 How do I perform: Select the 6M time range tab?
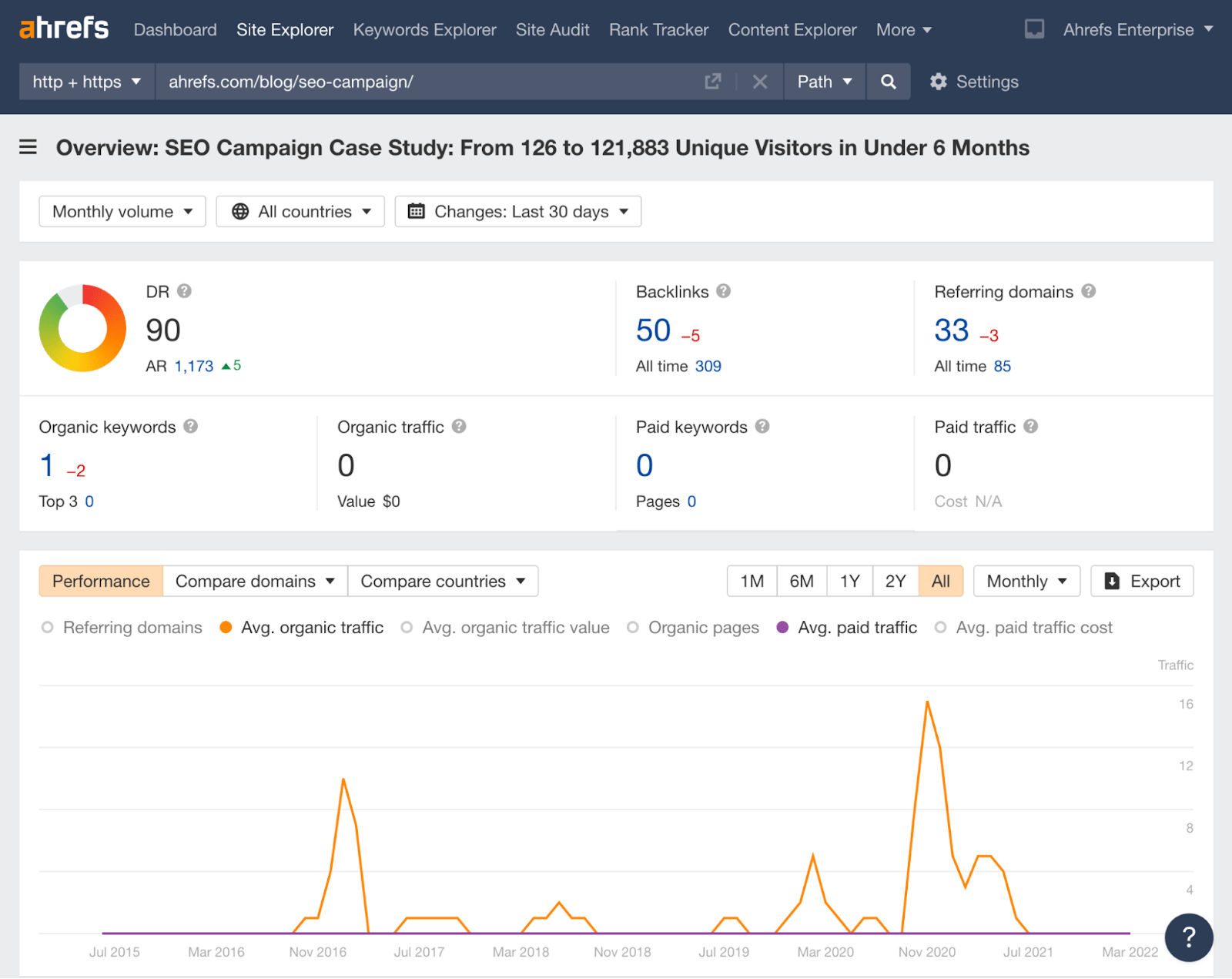click(802, 582)
